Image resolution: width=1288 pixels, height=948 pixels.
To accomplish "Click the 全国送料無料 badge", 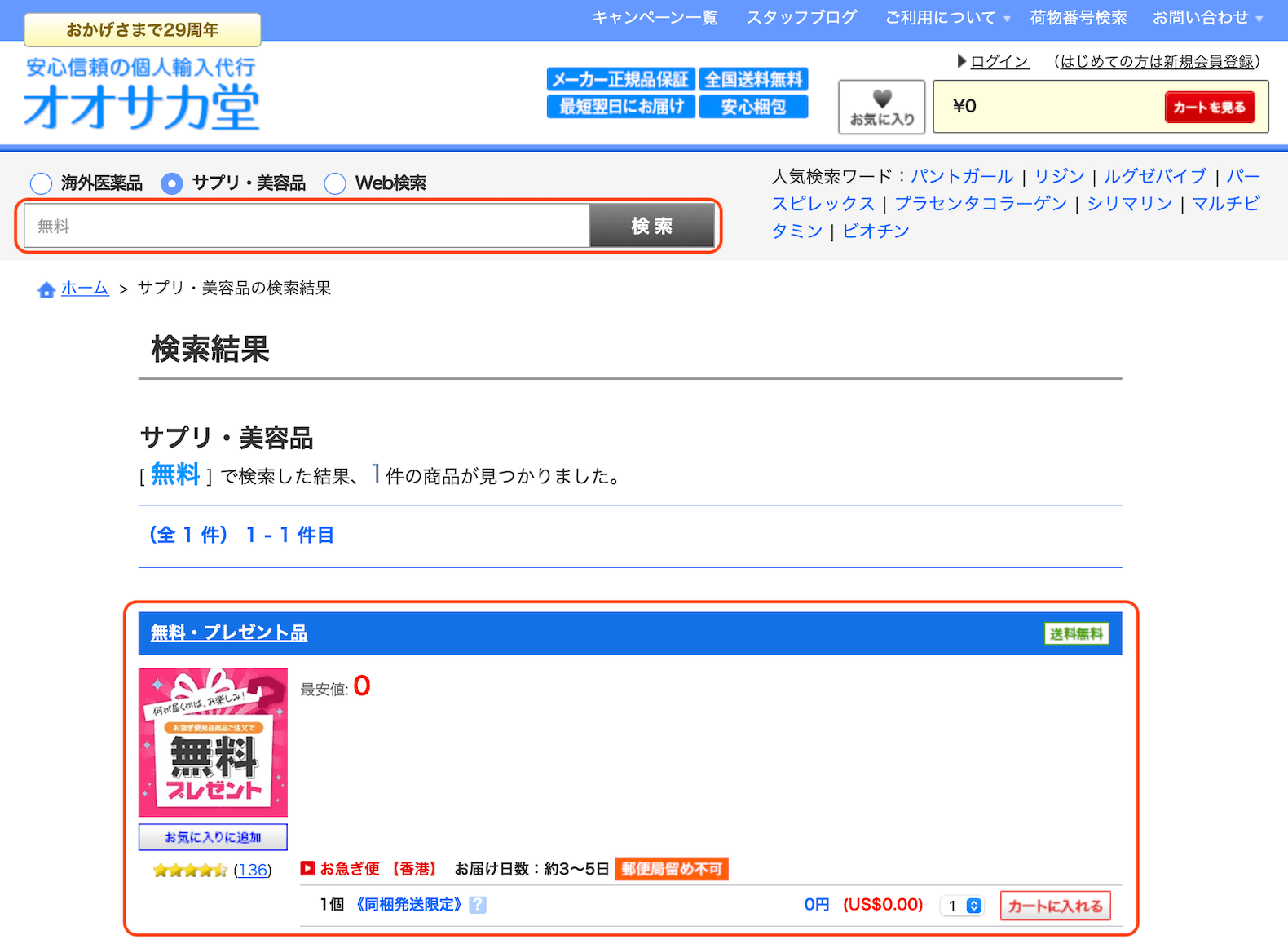I will tap(753, 80).
